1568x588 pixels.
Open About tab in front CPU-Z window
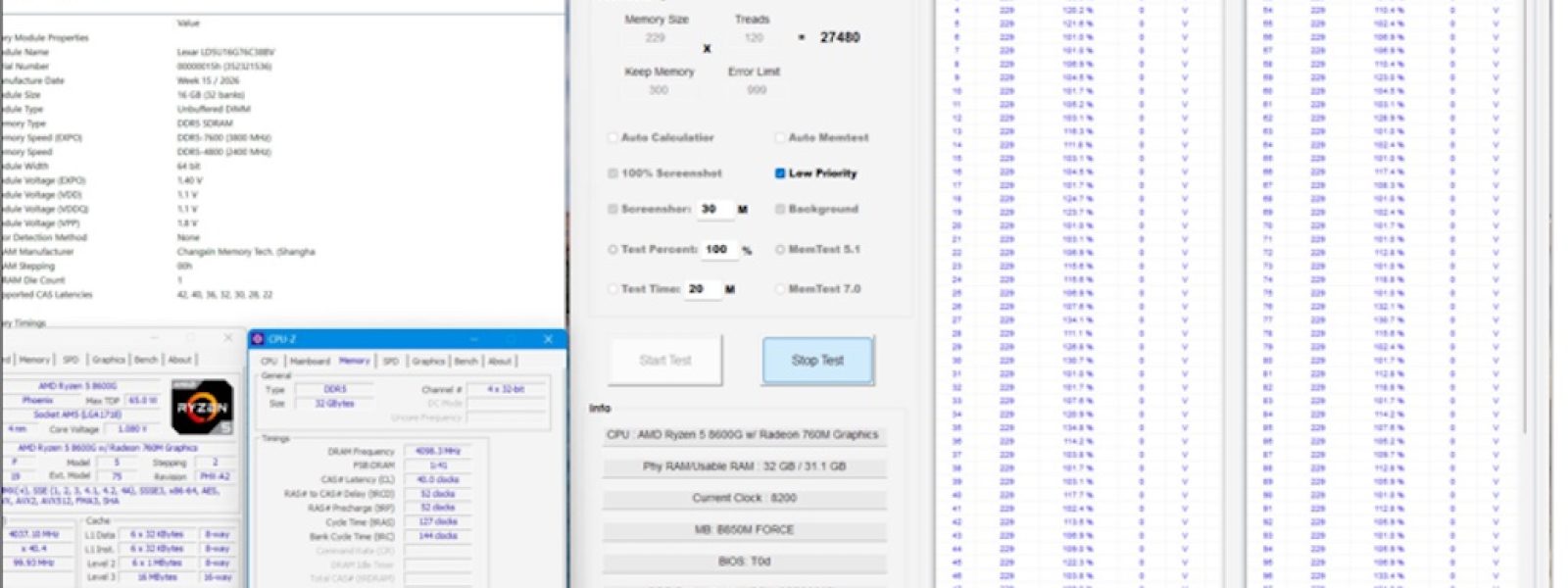[x=500, y=362]
